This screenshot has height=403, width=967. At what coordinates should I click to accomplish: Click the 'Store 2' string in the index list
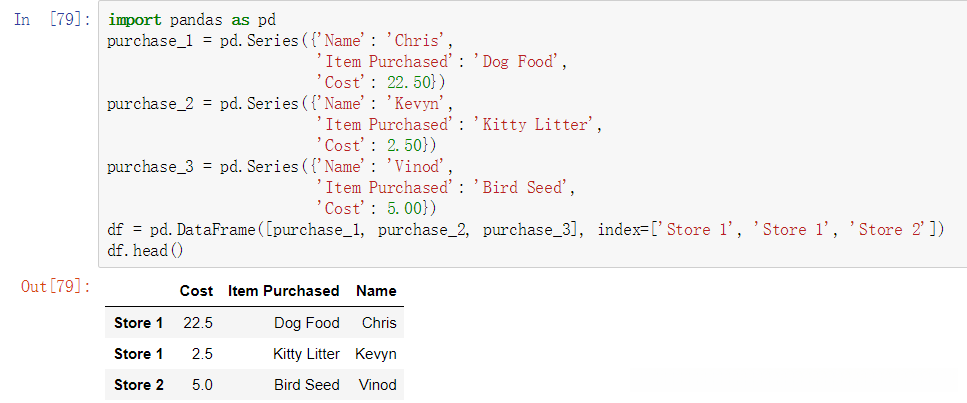(890, 230)
